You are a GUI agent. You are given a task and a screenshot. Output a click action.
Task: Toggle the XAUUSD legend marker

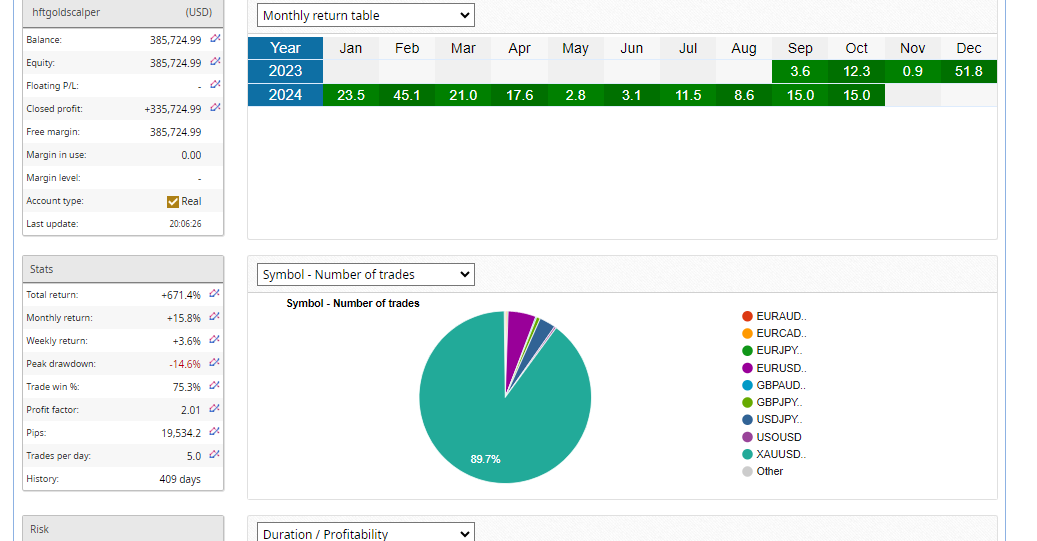747,454
